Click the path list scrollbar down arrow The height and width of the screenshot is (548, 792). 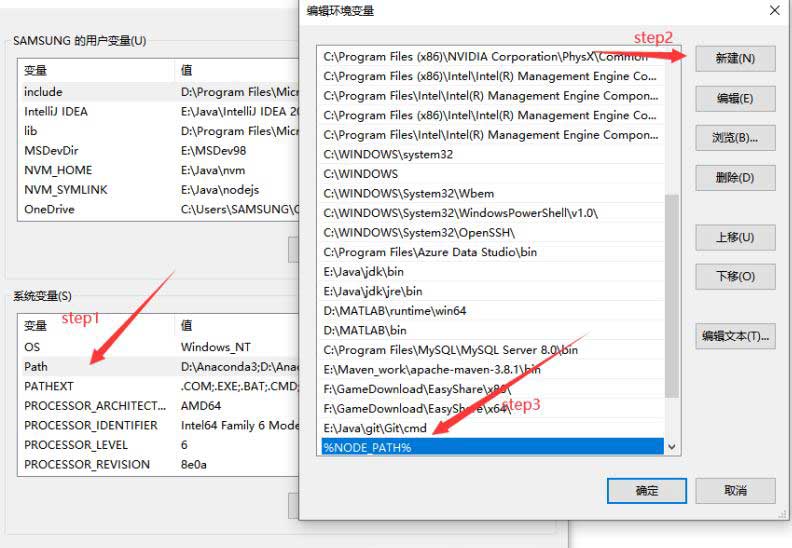tap(672, 447)
